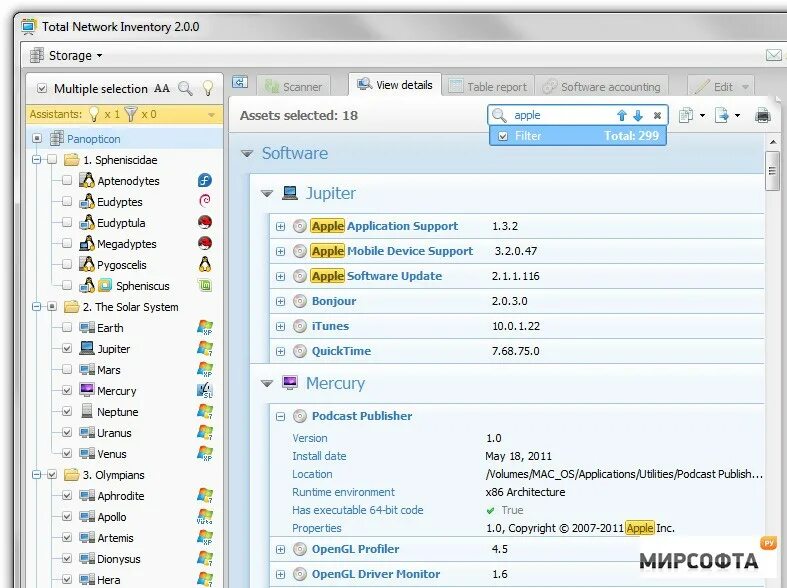
Task: Uncheck the 3. Olympians group checkbox
Action: (x=52, y=474)
